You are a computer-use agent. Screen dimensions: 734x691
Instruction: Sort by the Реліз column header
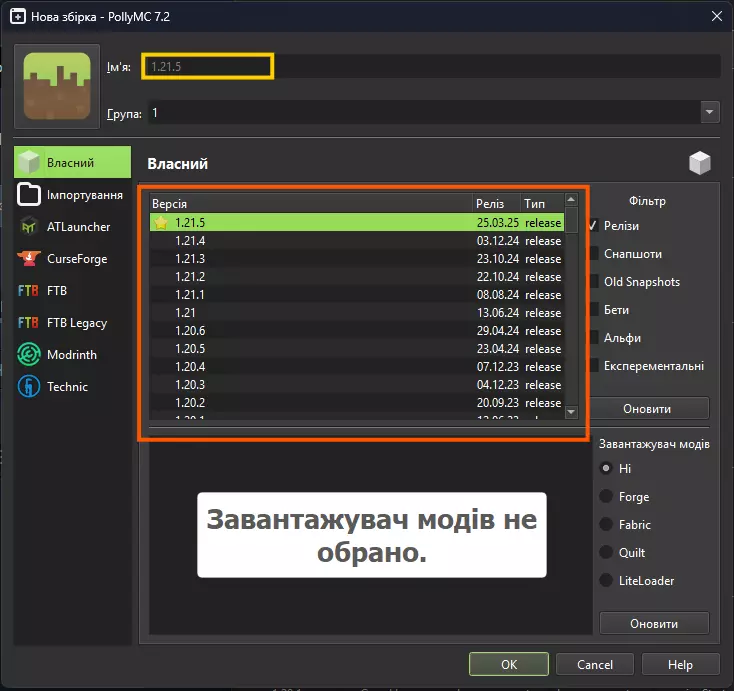(496, 204)
